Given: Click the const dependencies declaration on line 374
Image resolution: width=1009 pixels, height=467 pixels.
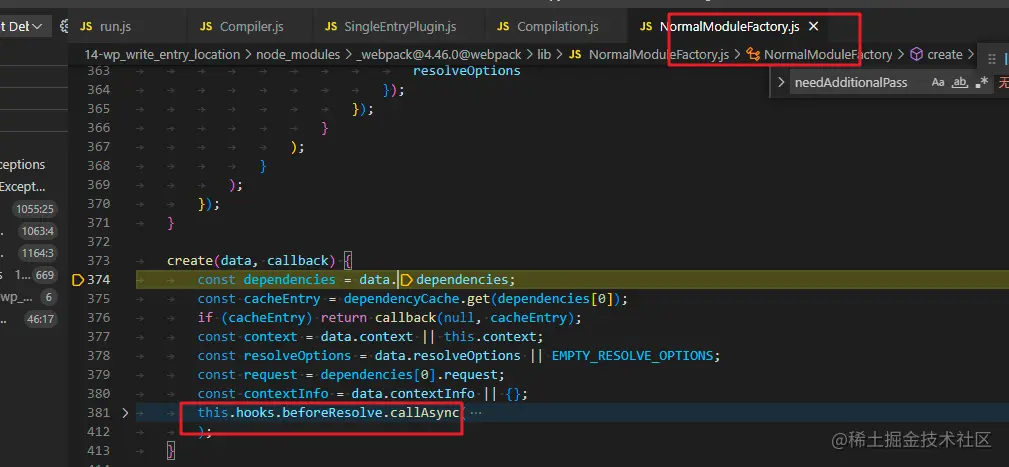Looking at the screenshot, I should click(x=266, y=280).
